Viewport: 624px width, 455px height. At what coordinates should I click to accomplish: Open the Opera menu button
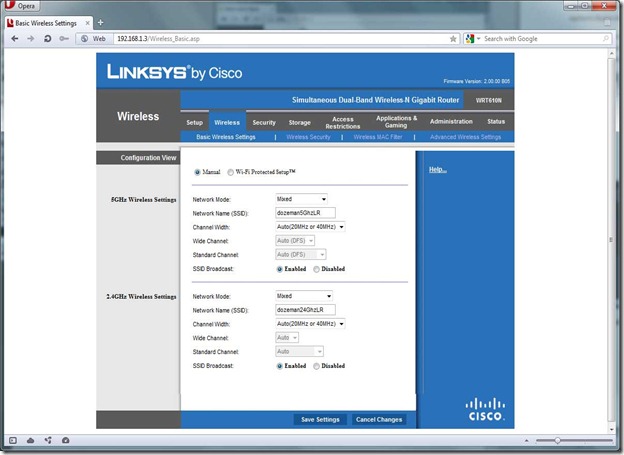click(20, 6)
